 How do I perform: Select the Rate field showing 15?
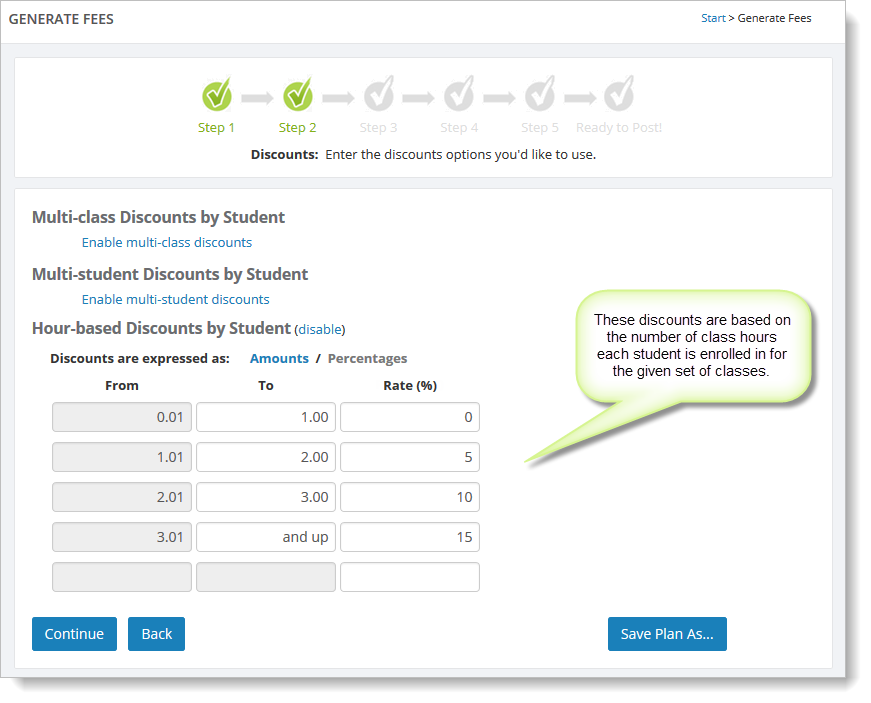pos(410,537)
